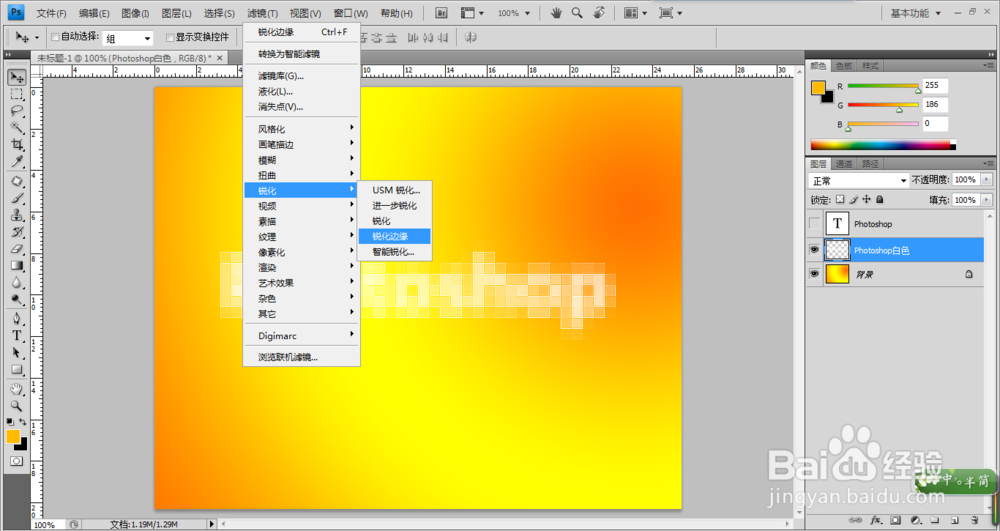Select the Zoom tool in the toolbox
Screen dimensions: 1000x531
[17, 405]
